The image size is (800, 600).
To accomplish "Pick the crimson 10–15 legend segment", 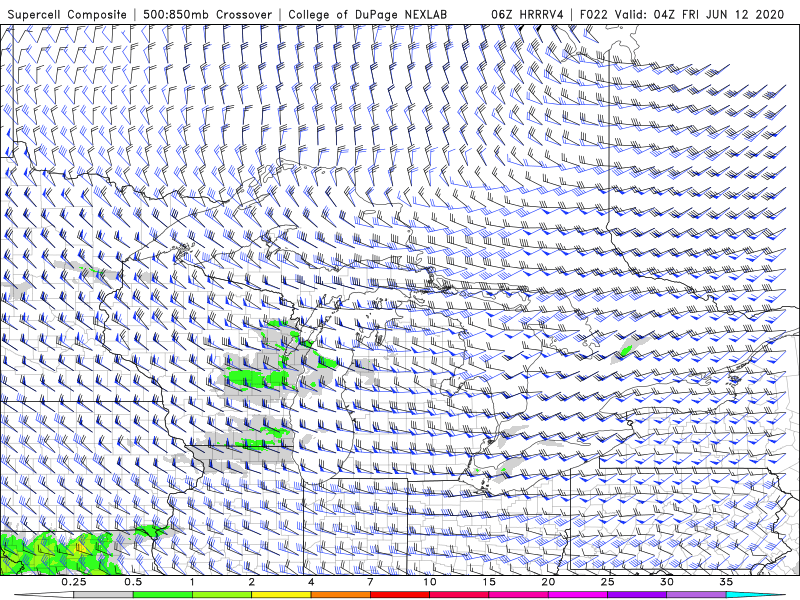I will tap(459, 595).
